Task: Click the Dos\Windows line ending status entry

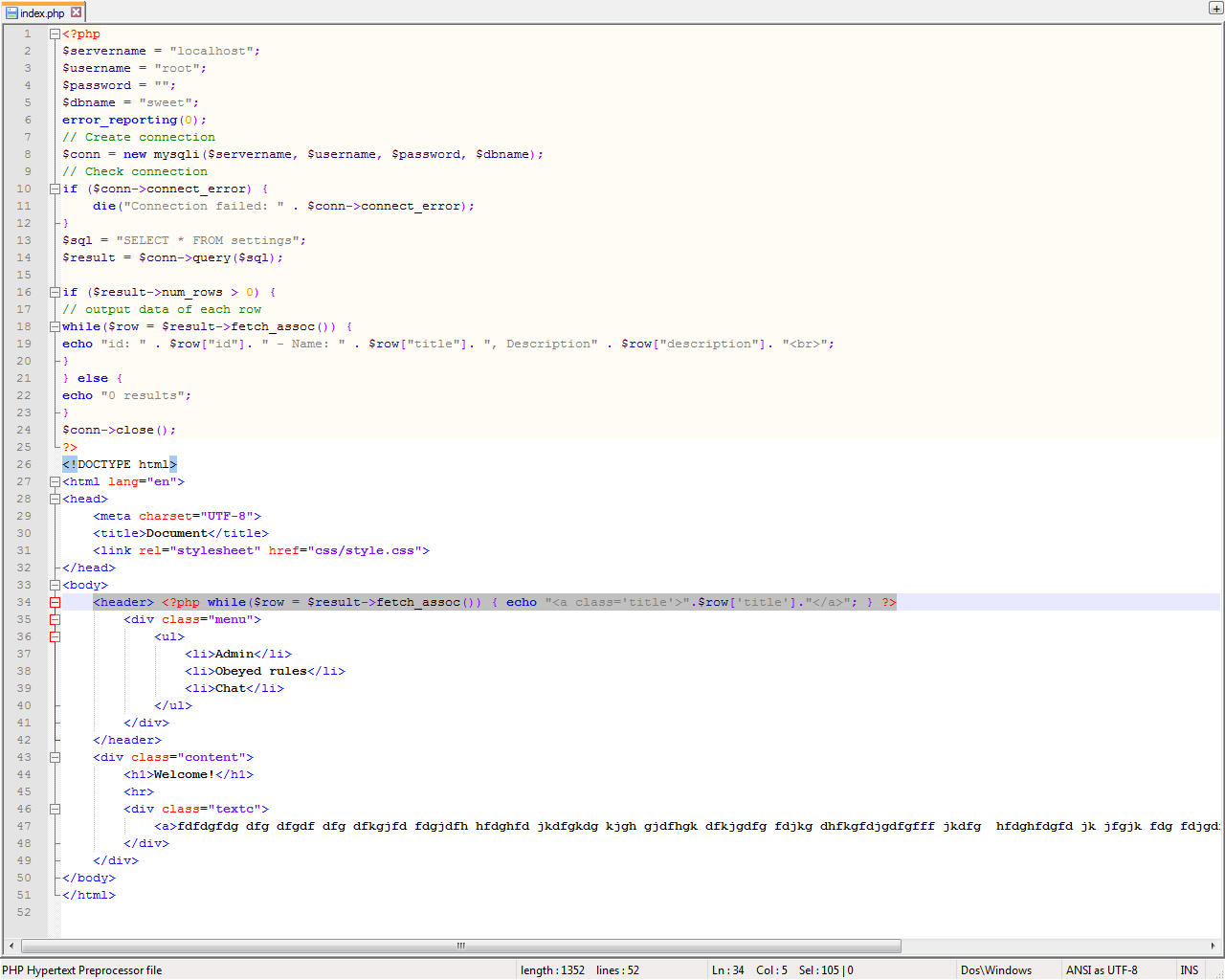Action: tap(996, 969)
